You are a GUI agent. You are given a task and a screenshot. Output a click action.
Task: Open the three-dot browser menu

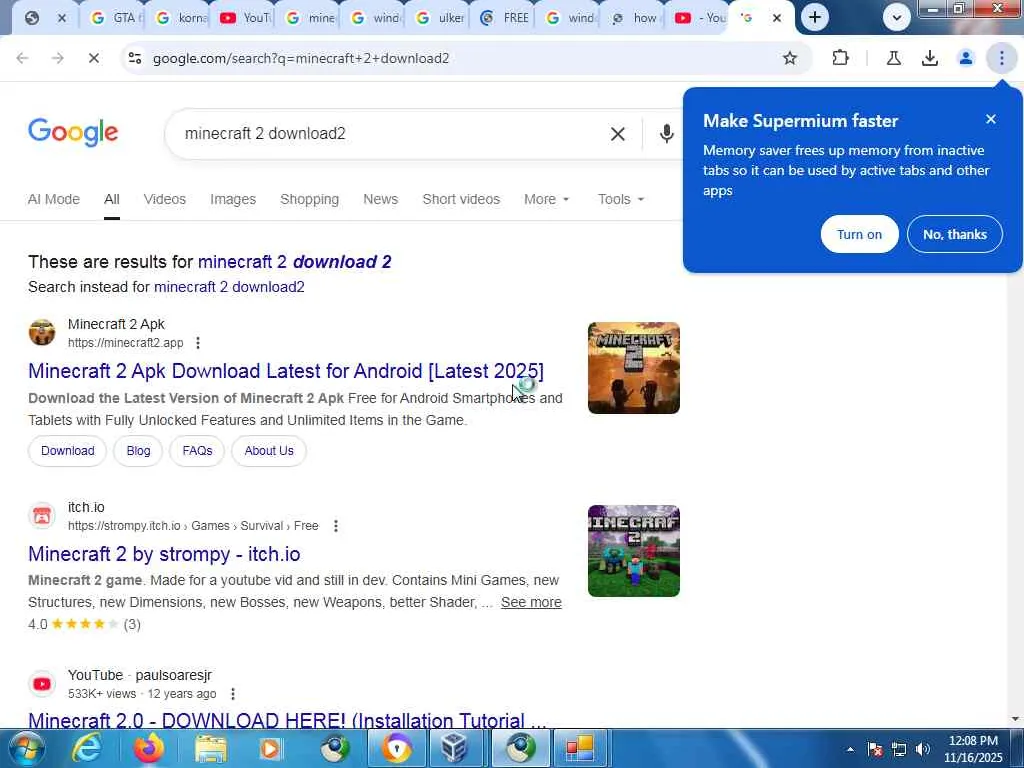pos(1001,58)
